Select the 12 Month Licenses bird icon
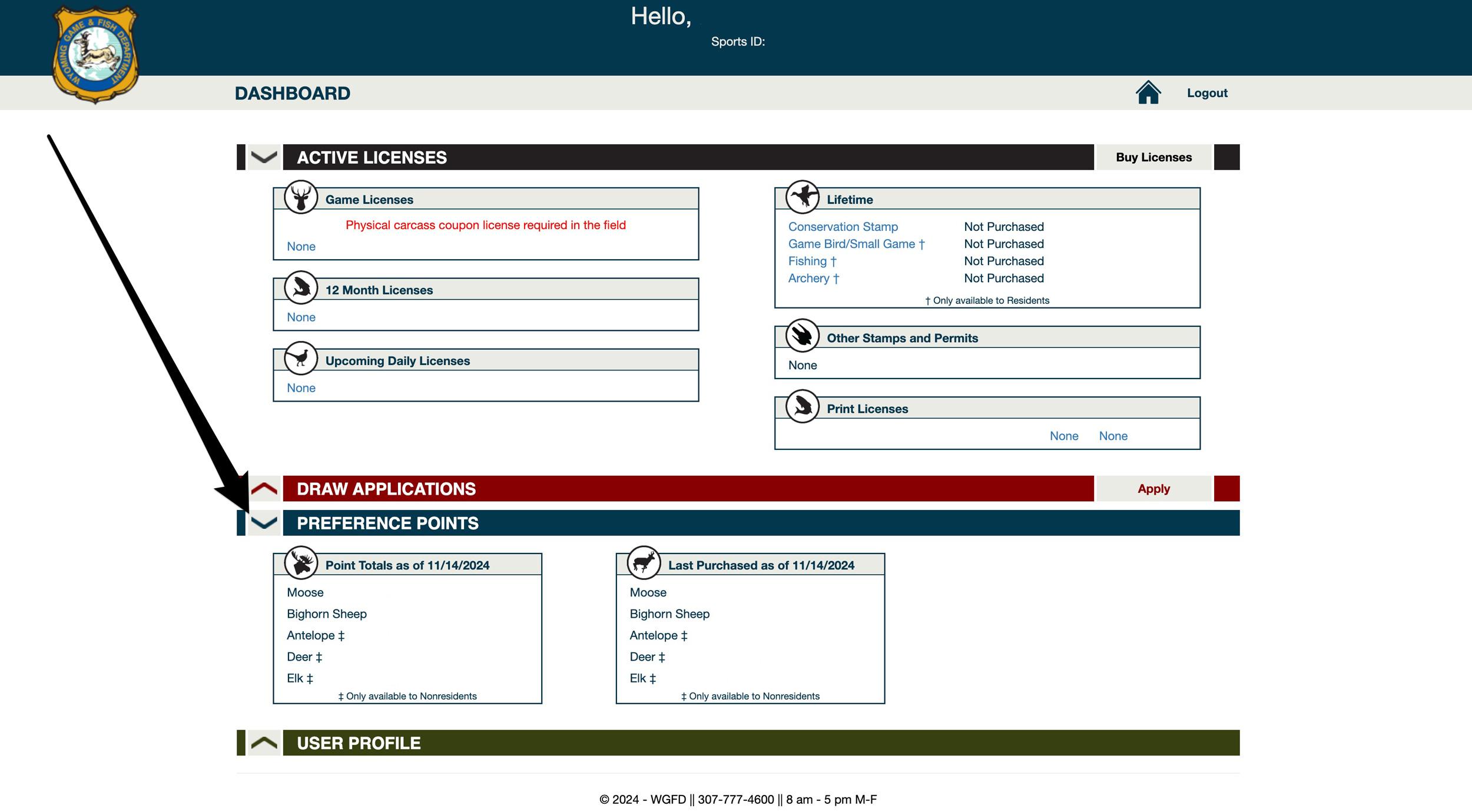1472x812 pixels. pos(301,289)
